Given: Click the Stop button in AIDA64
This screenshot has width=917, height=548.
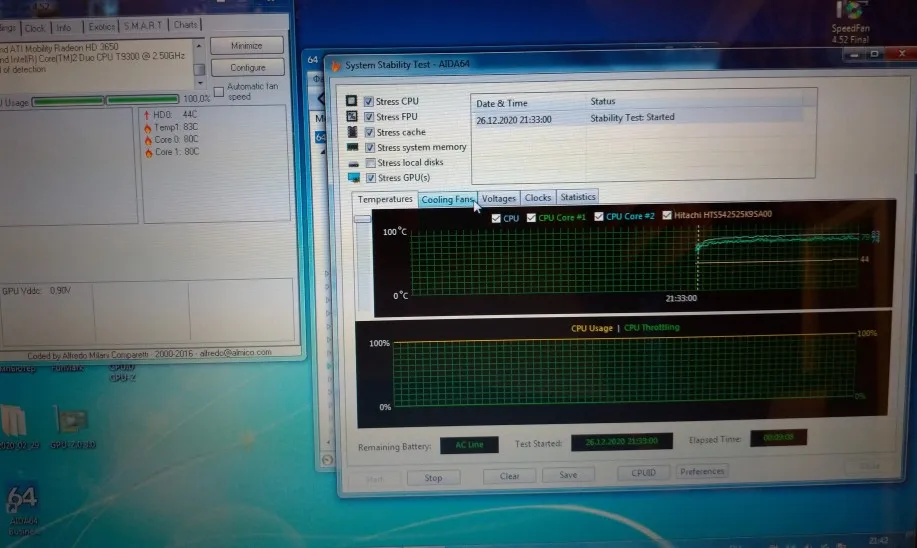Looking at the screenshot, I should (433, 478).
